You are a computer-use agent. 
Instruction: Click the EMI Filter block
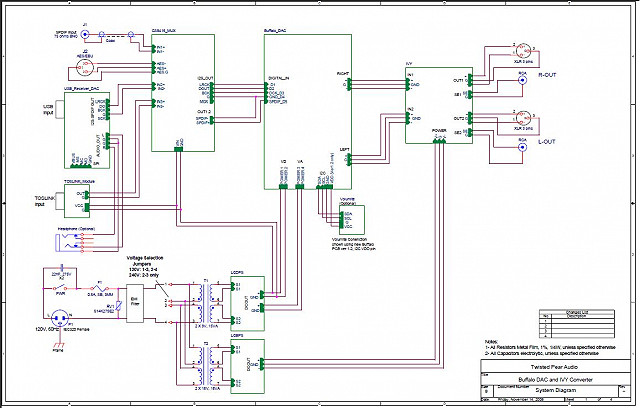(x=135, y=304)
